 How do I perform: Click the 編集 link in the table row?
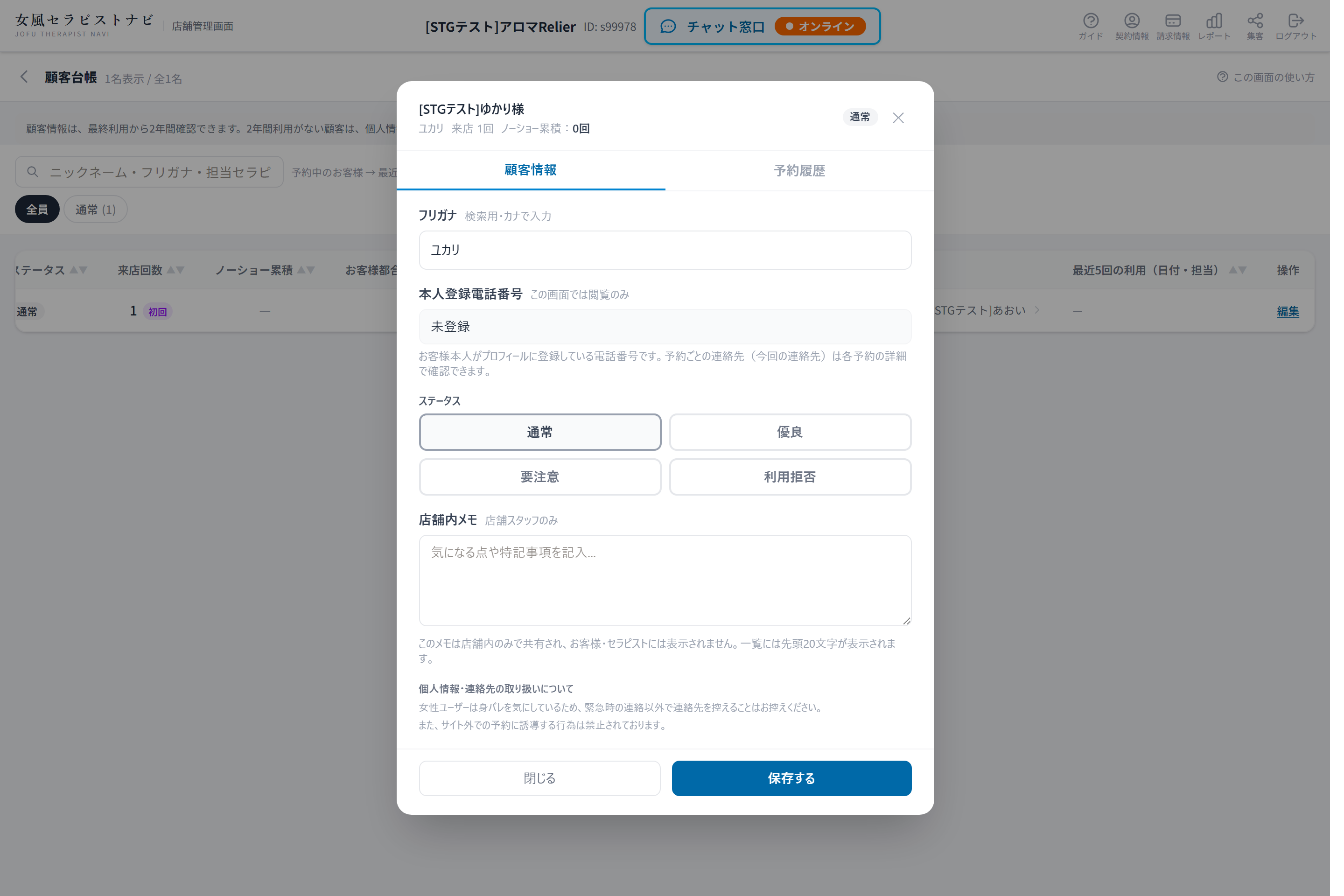coord(1288,311)
